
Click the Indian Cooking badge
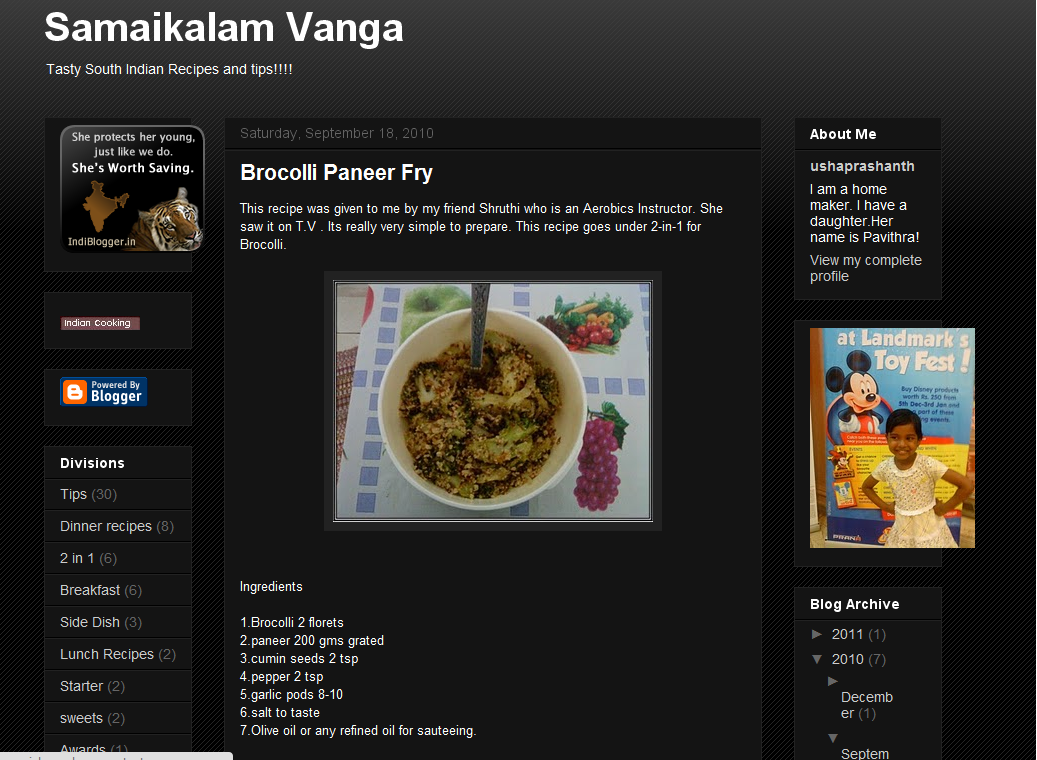click(101, 323)
